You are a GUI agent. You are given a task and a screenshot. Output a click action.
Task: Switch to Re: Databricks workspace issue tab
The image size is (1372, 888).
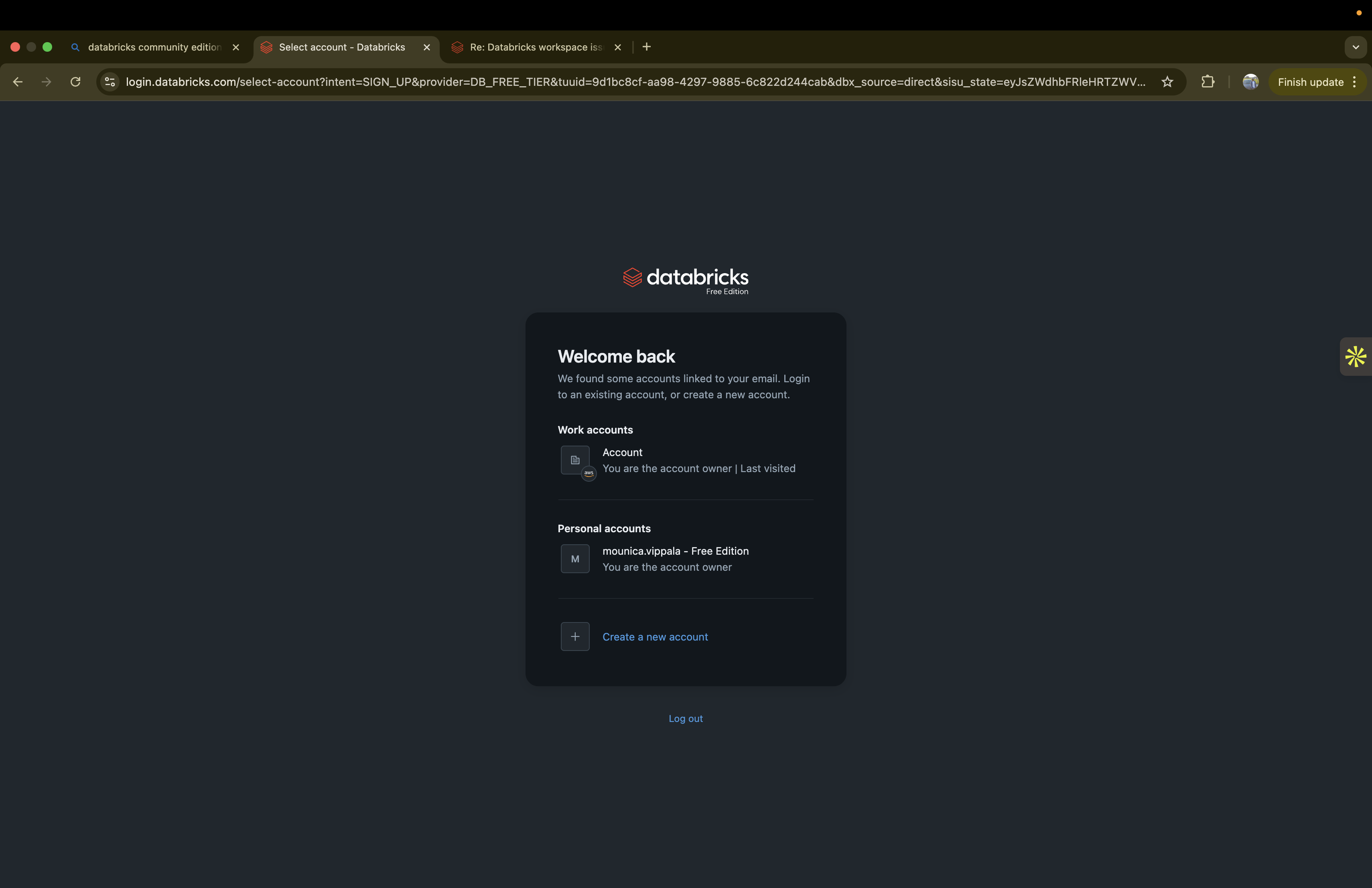(x=536, y=47)
